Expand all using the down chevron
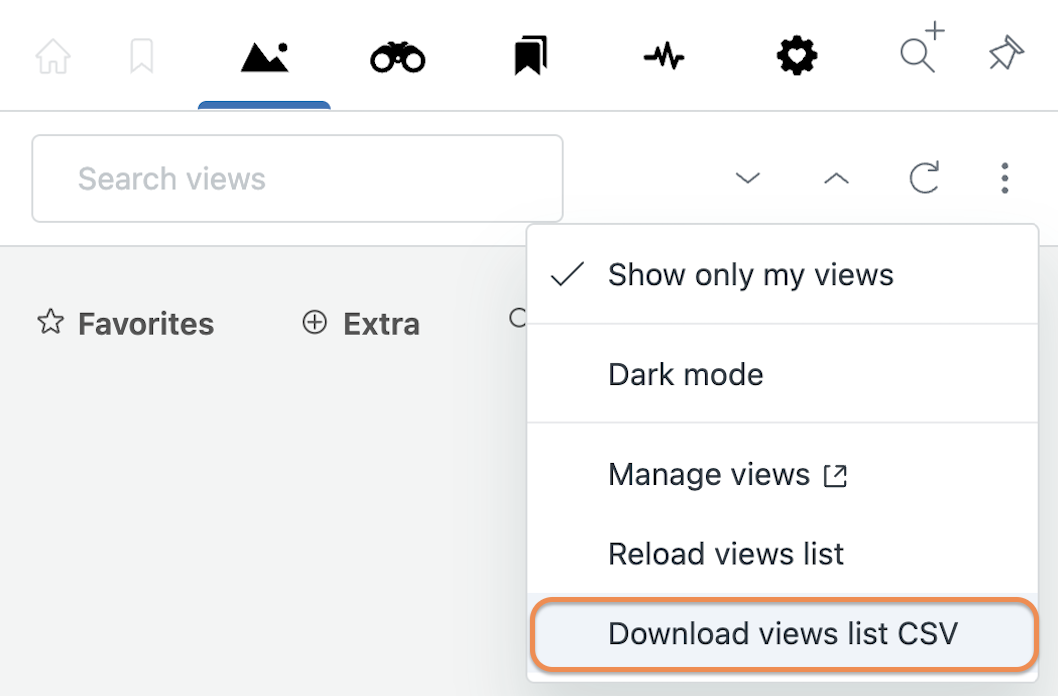Image resolution: width=1058 pixels, height=696 pixels. pos(747,179)
